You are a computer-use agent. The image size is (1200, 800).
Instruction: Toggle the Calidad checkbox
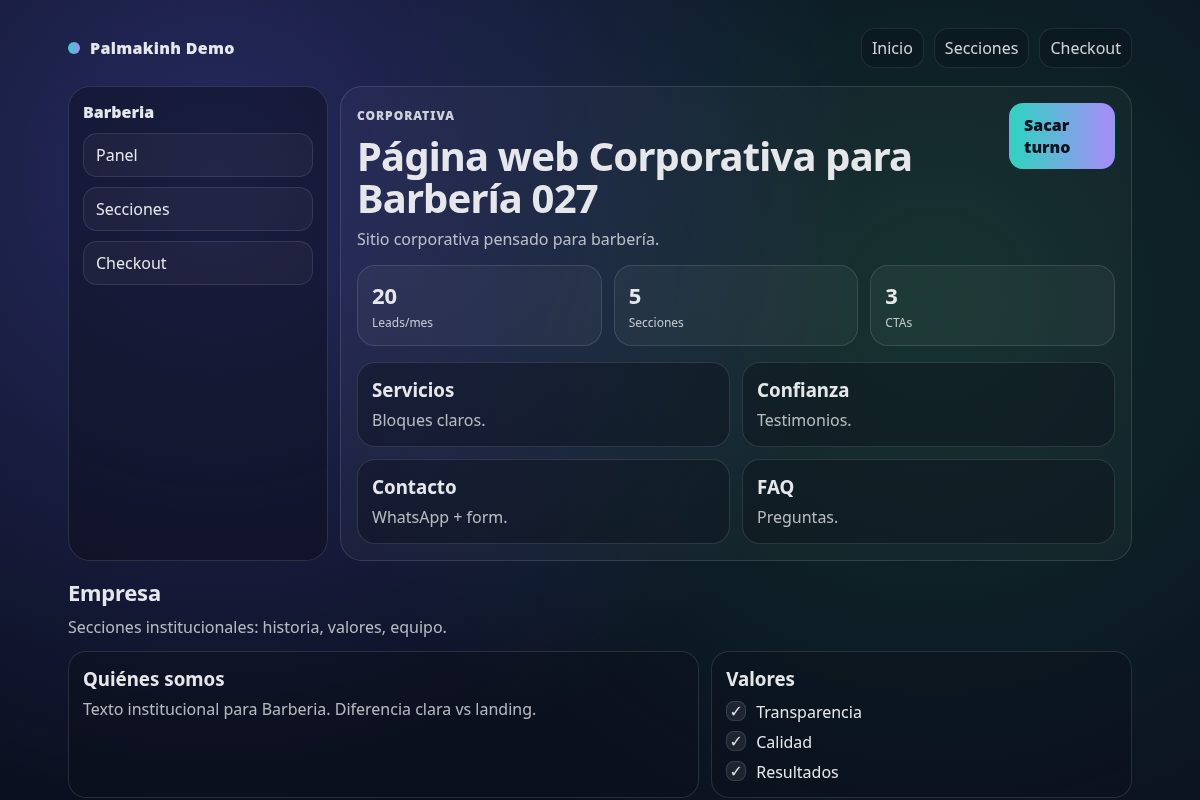pyautogui.click(x=735, y=741)
